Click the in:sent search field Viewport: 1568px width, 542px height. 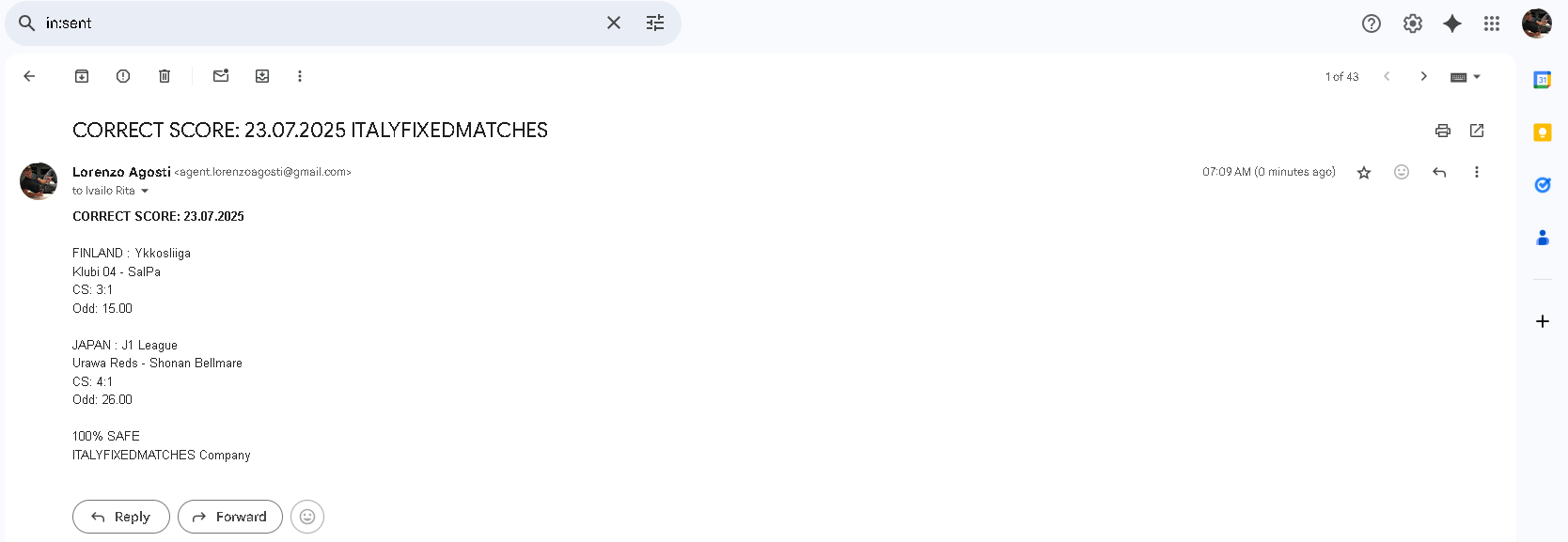320,23
